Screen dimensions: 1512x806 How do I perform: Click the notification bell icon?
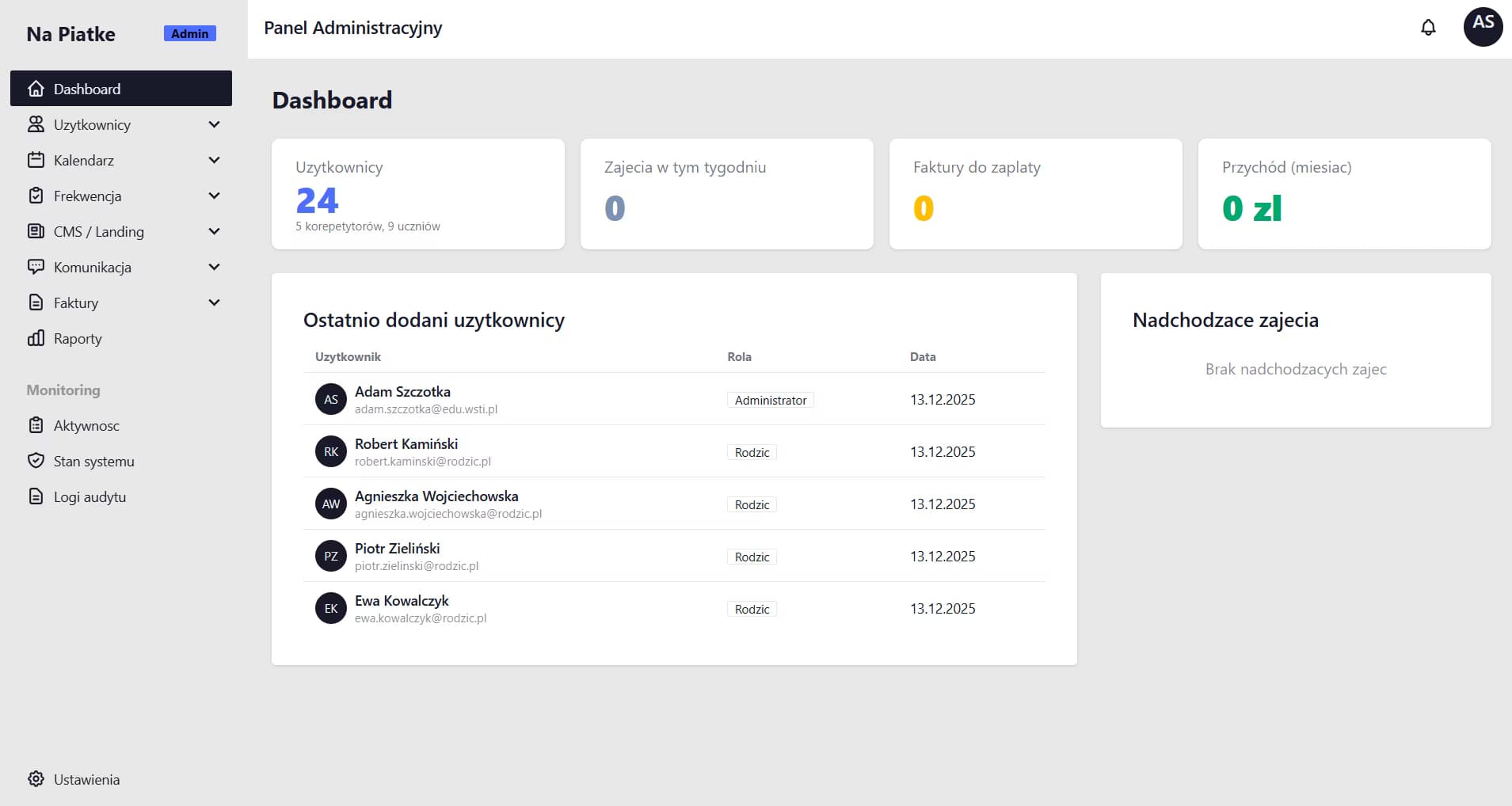[x=1428, y=27]
